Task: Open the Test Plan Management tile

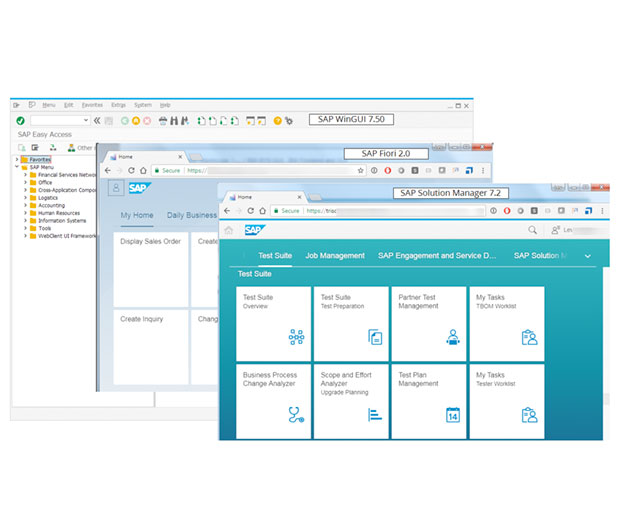Action: pyautogui.click(x=429, y=401)
